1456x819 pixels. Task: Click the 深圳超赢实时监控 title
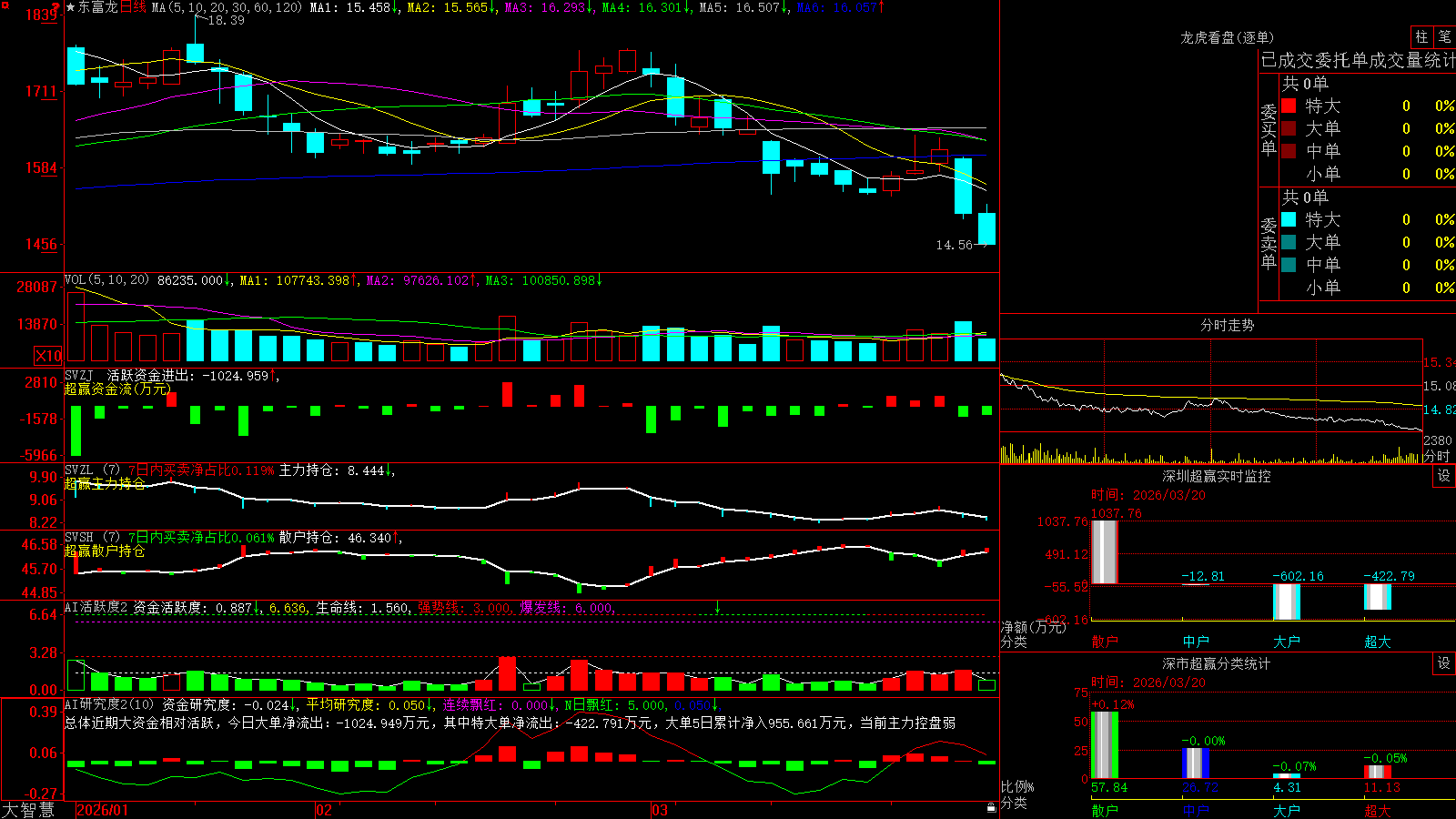coord(1217,476)
